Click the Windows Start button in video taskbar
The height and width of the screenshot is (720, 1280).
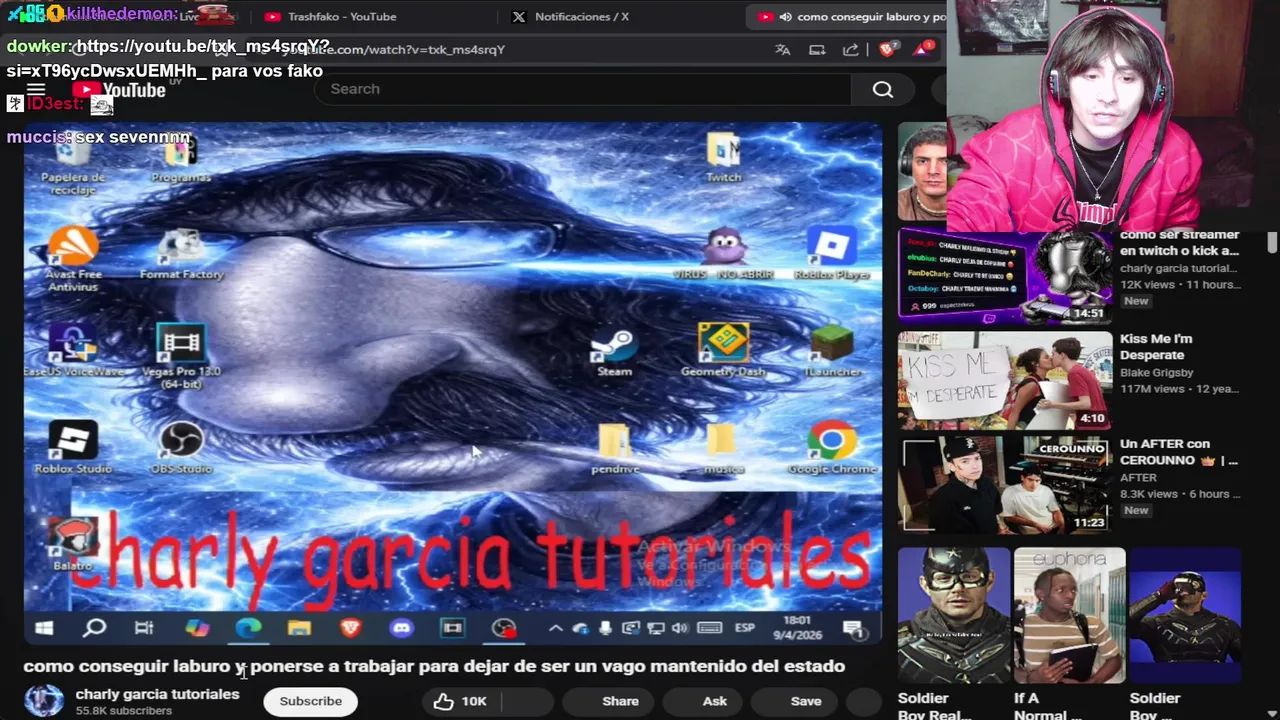(44, 628)
